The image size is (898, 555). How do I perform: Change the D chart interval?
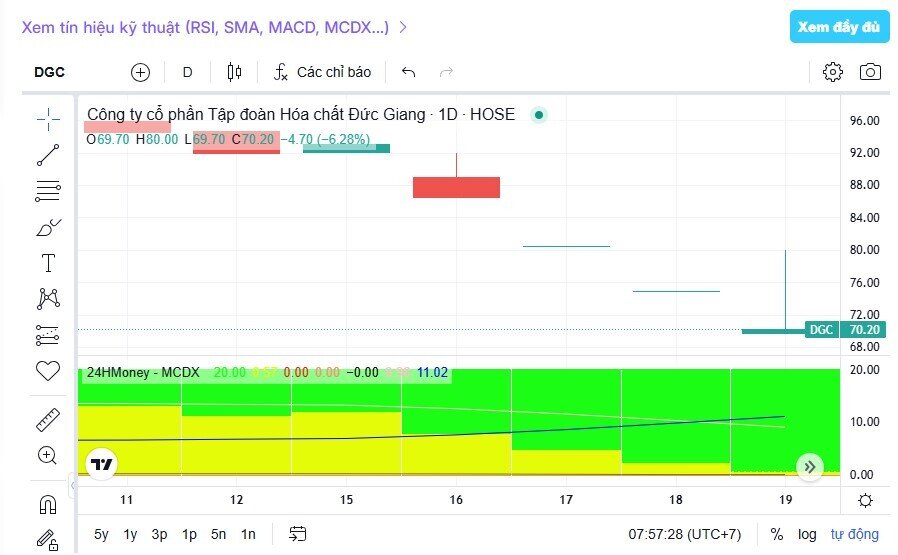click(187, 72)
